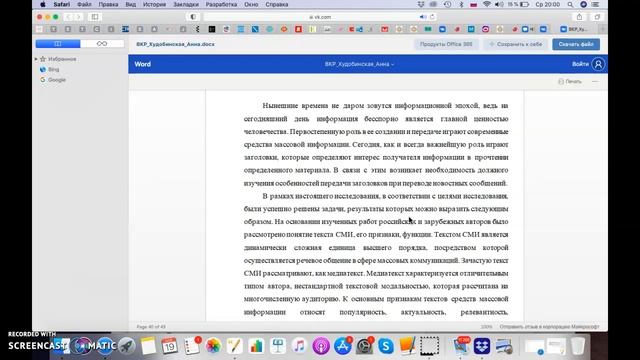
Task: Expand the Избранное favorites folder
Action: pyautogui.click(x=36, y=59)
